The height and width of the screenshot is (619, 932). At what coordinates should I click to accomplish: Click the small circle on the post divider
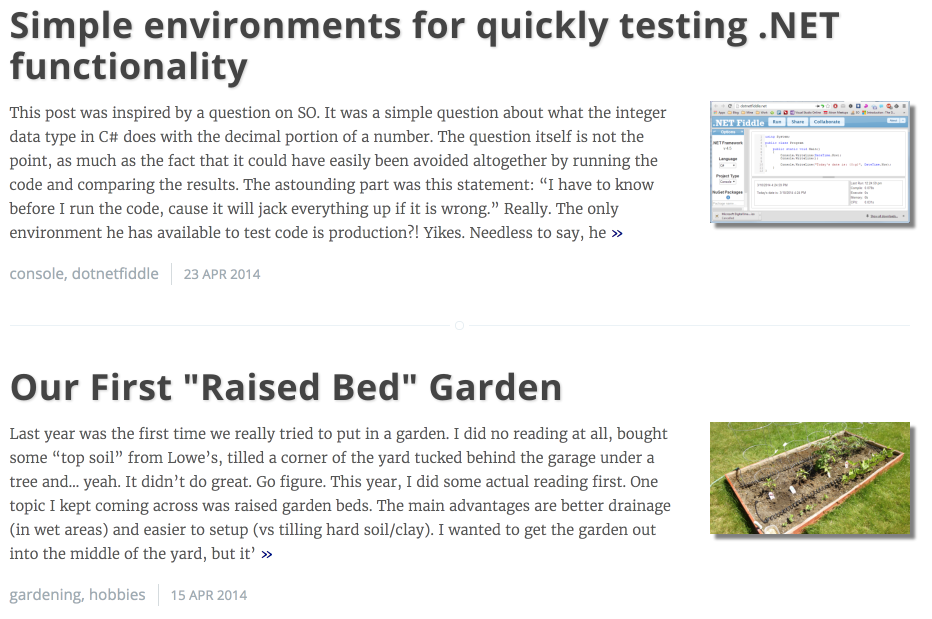[x=459, y=325]
